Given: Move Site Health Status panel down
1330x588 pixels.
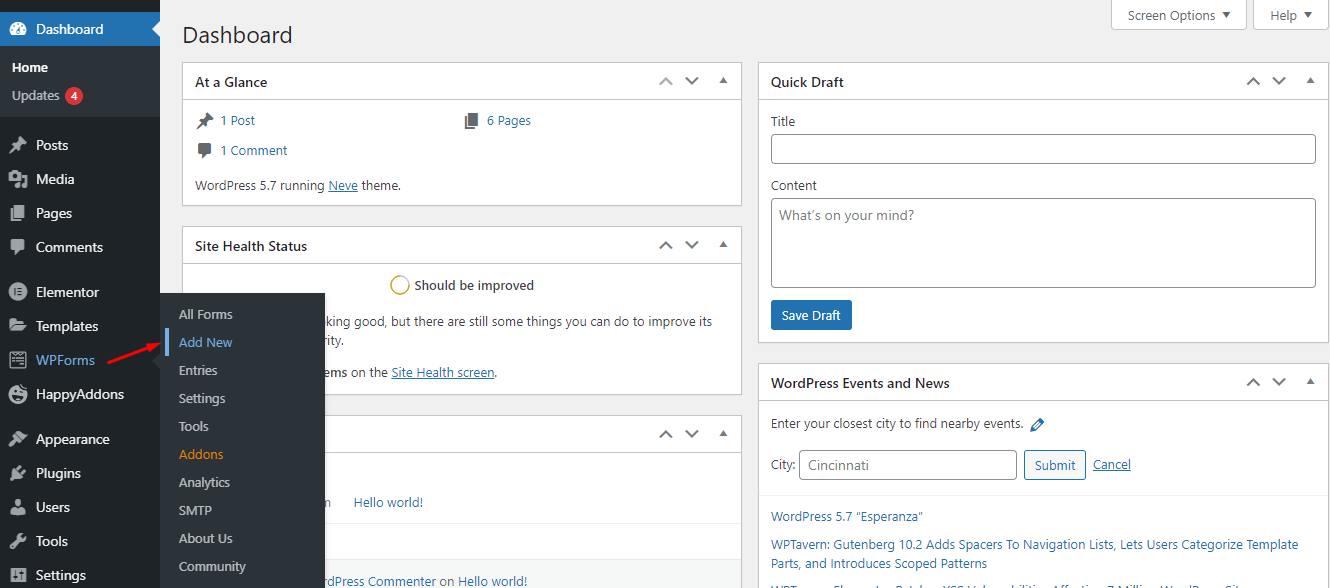Looking at the screenshot, I should (691, 245).
